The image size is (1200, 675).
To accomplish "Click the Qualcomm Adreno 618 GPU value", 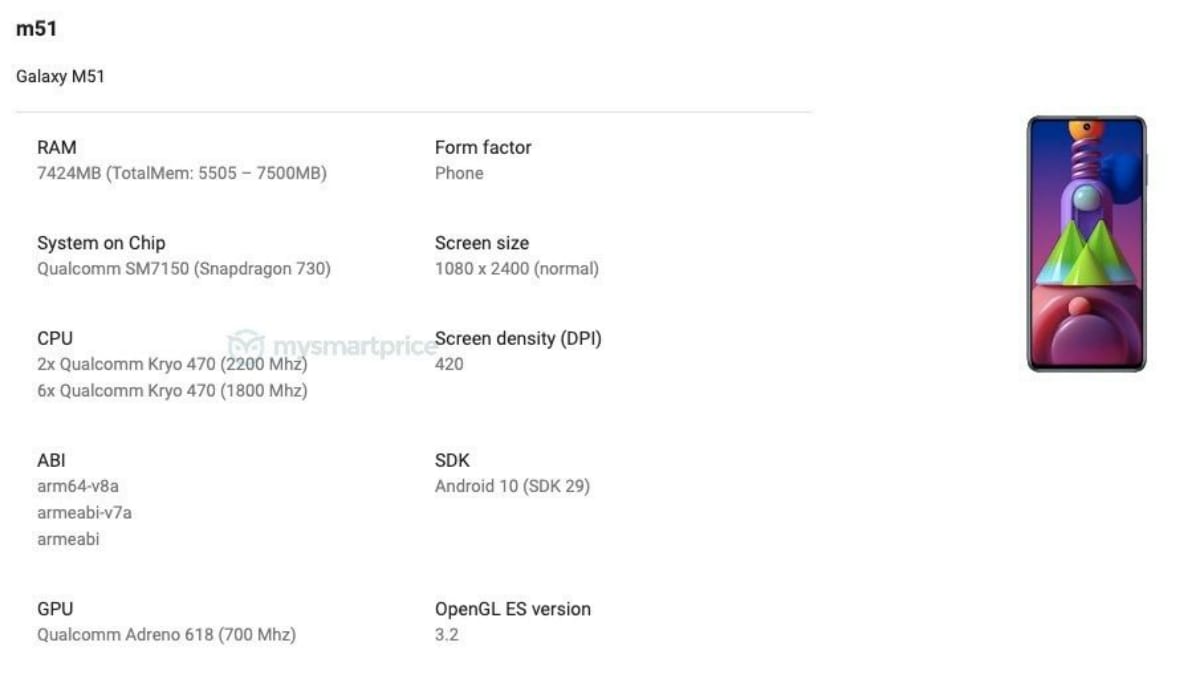I will pos(166,635).
